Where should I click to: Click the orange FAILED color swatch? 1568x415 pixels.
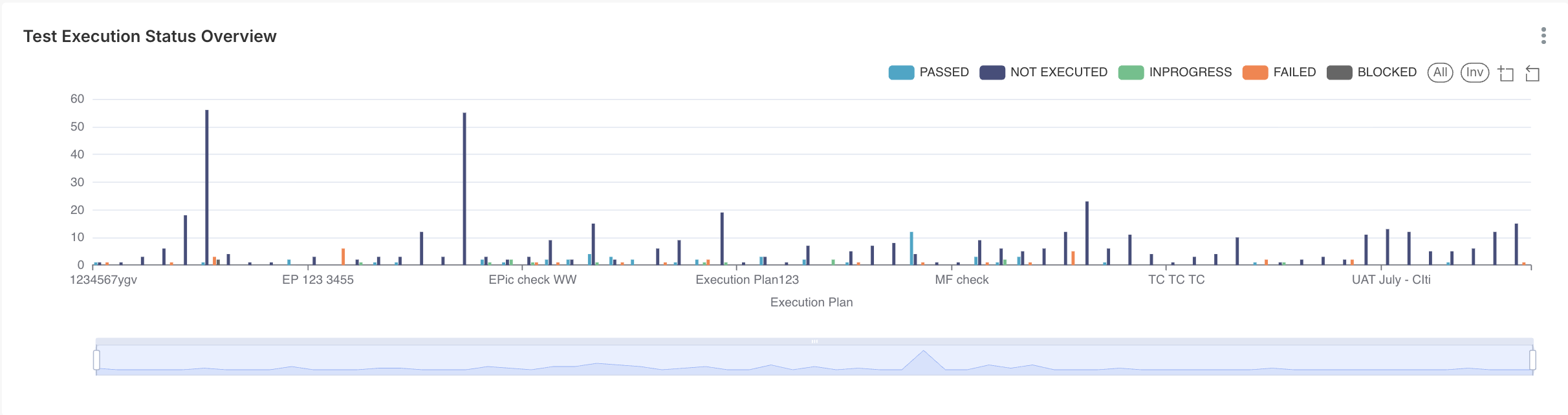[1255, 72]
